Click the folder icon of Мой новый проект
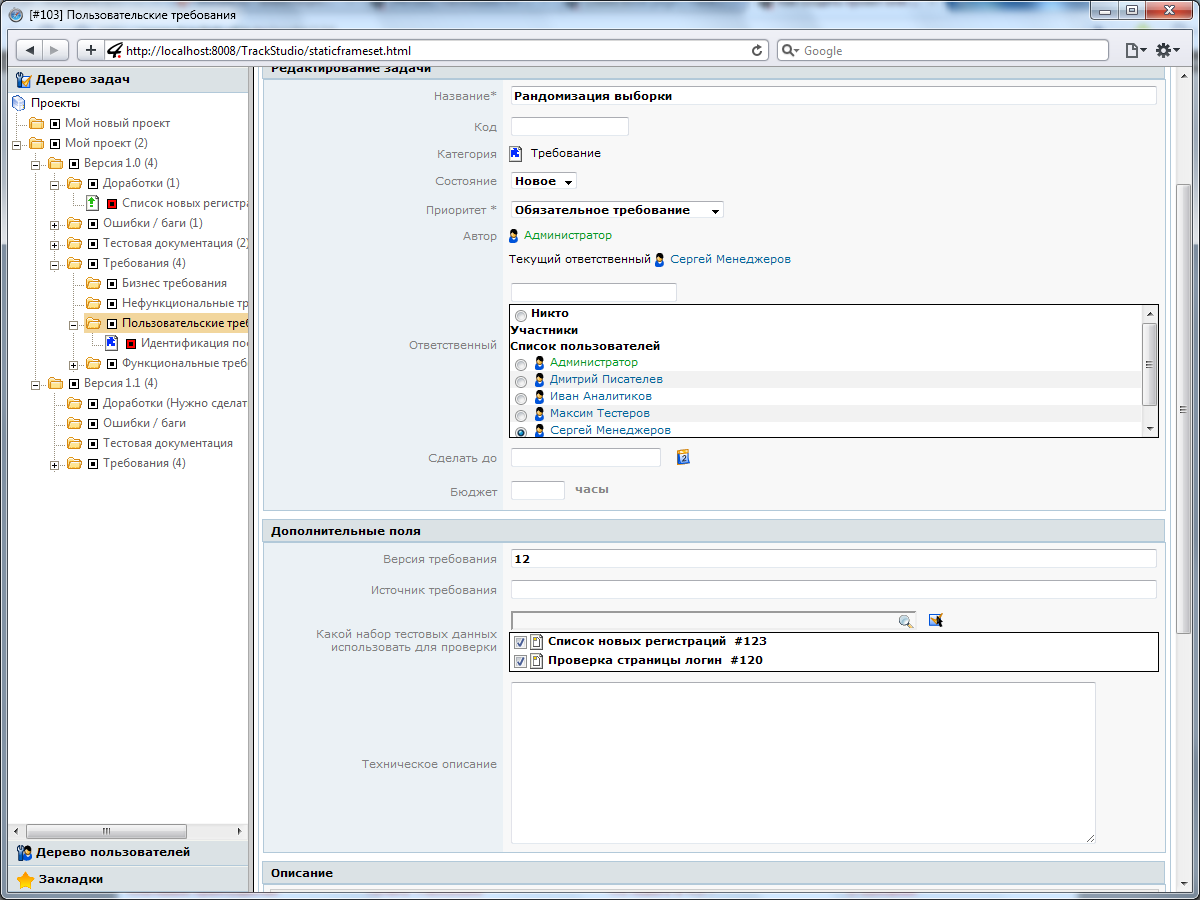1200x900 pixels. click(x=36, y=123)
